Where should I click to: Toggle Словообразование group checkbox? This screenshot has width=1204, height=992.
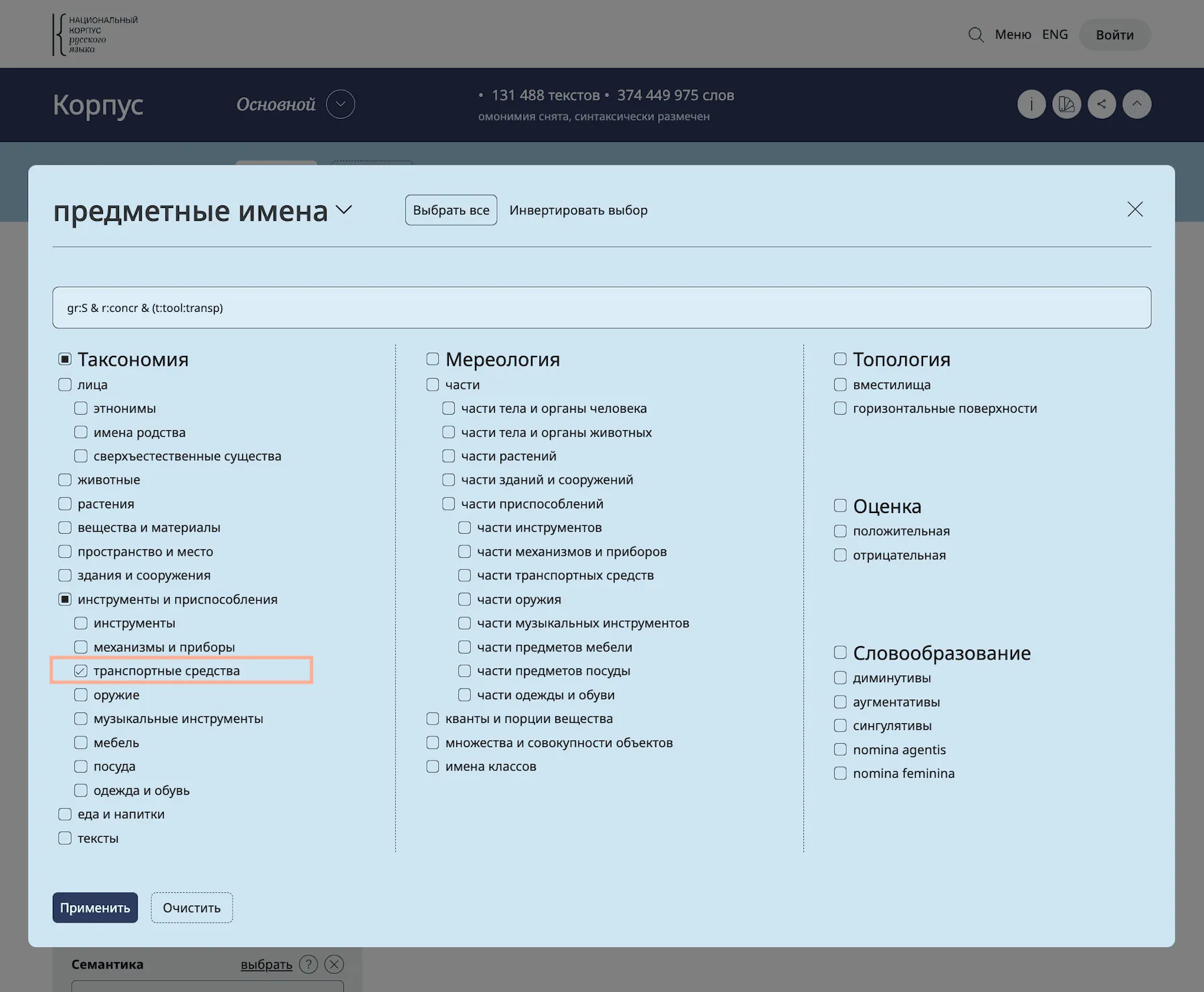pyautogui.click(x=840, y=652)
